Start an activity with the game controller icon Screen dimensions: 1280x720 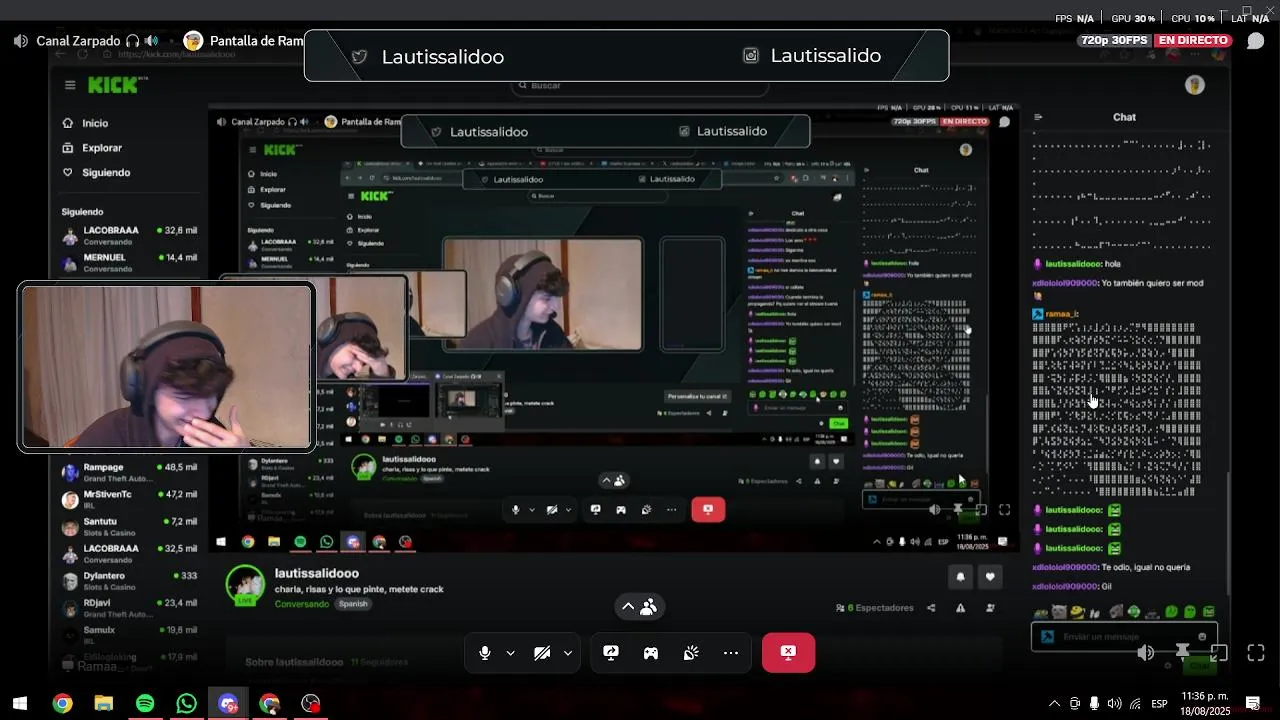tap(651, 653)
